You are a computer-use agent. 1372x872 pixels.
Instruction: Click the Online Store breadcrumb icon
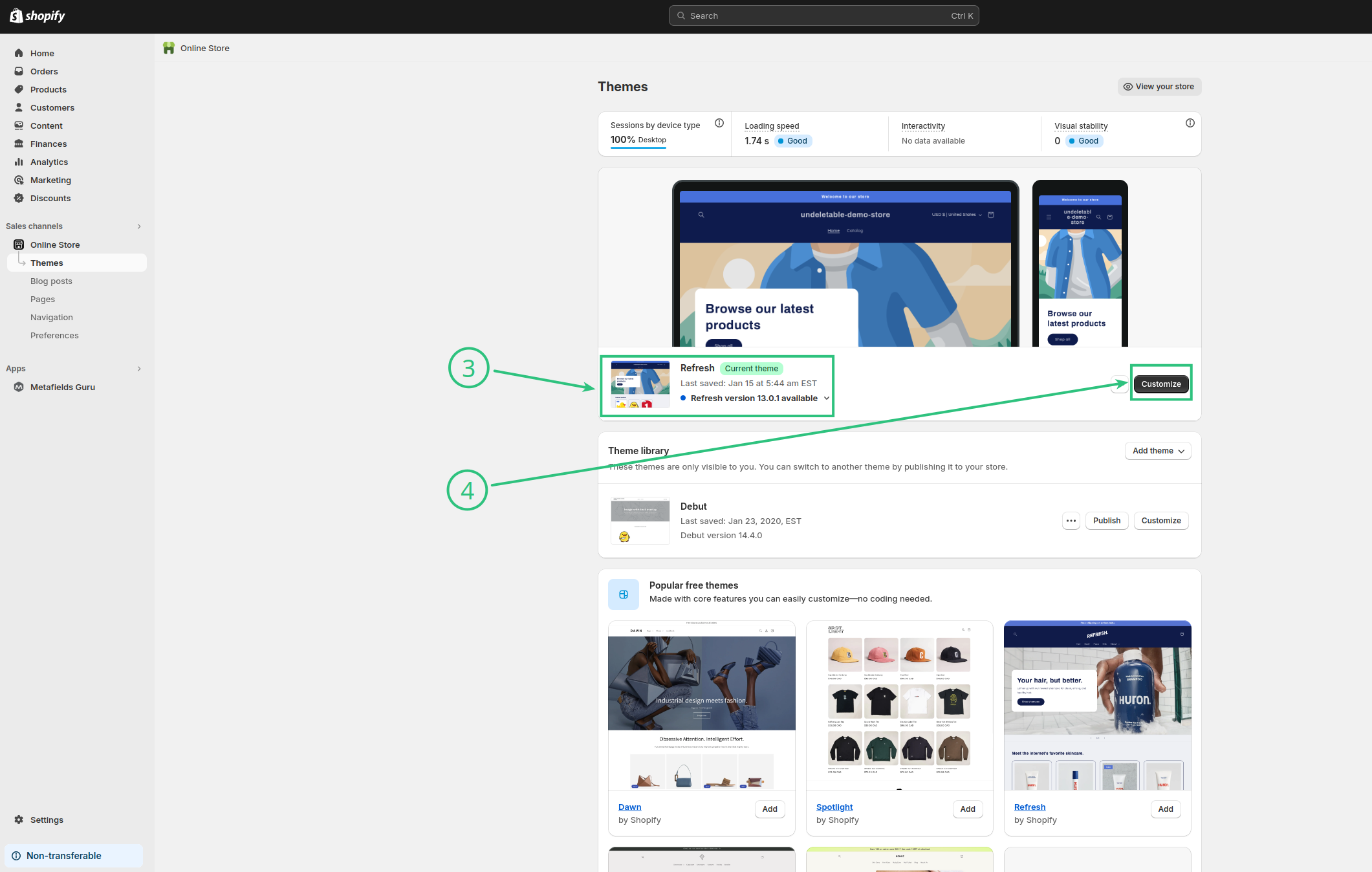click(x=169, y=48)
